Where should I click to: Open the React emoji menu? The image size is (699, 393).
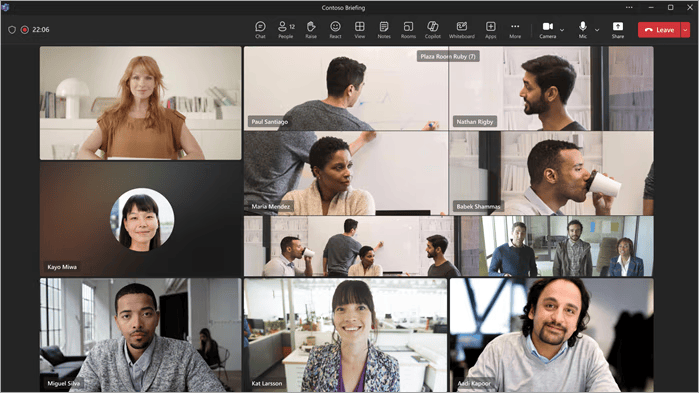[x=335, y=30]
